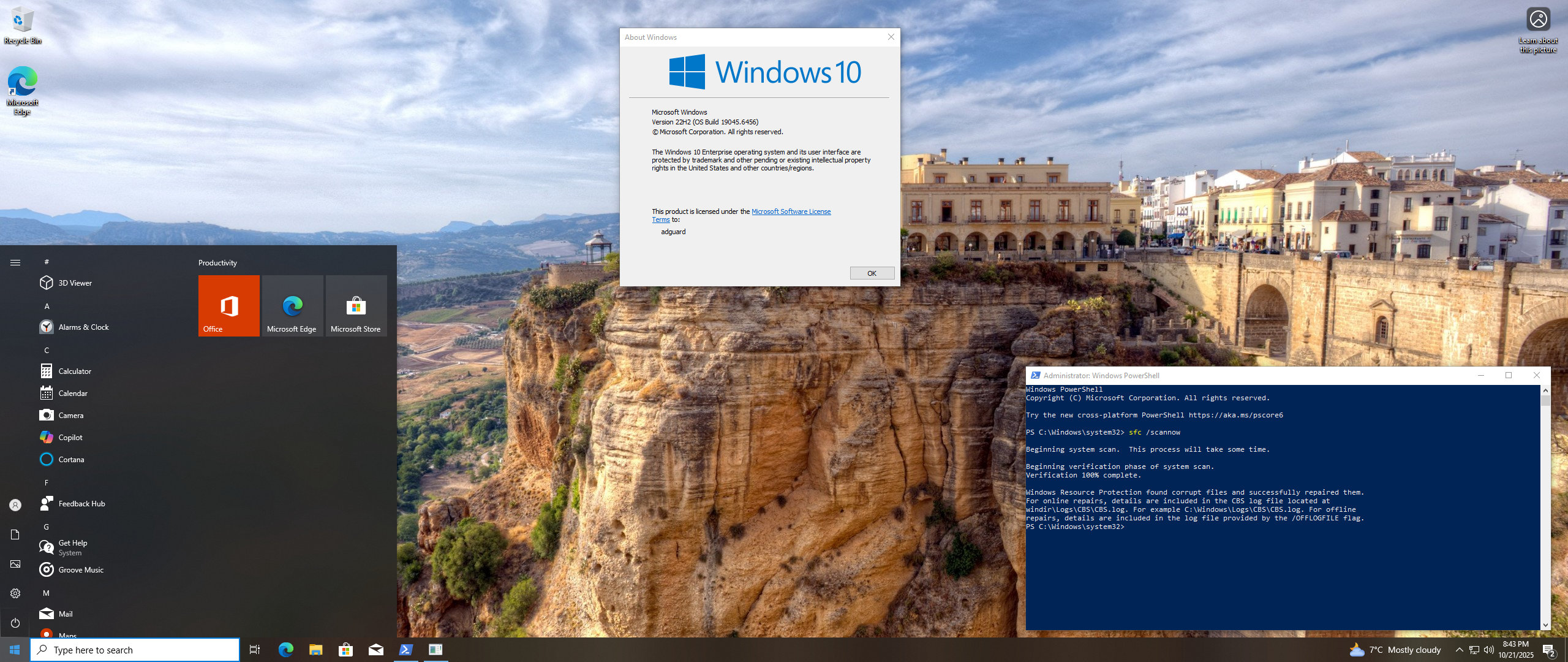Open Copilot from the Start app list

70,437
